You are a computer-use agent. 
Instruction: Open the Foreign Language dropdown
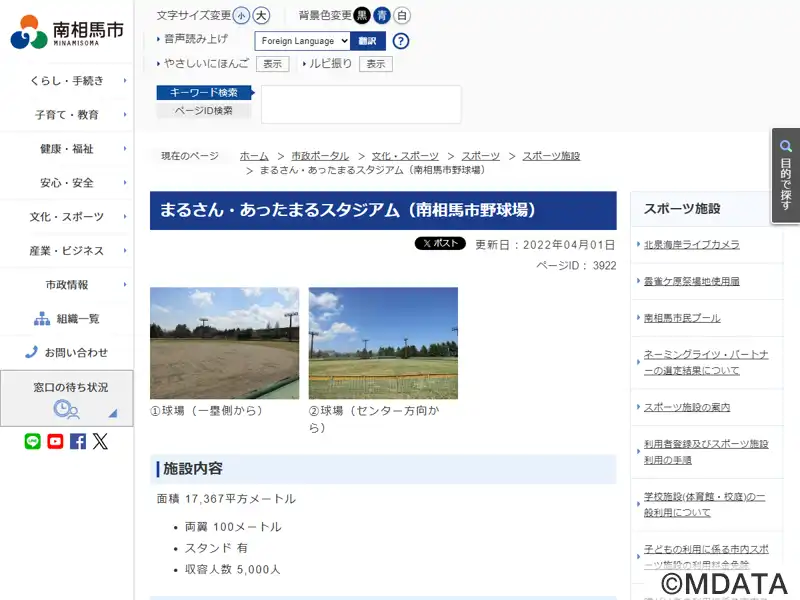click(302, 41)
